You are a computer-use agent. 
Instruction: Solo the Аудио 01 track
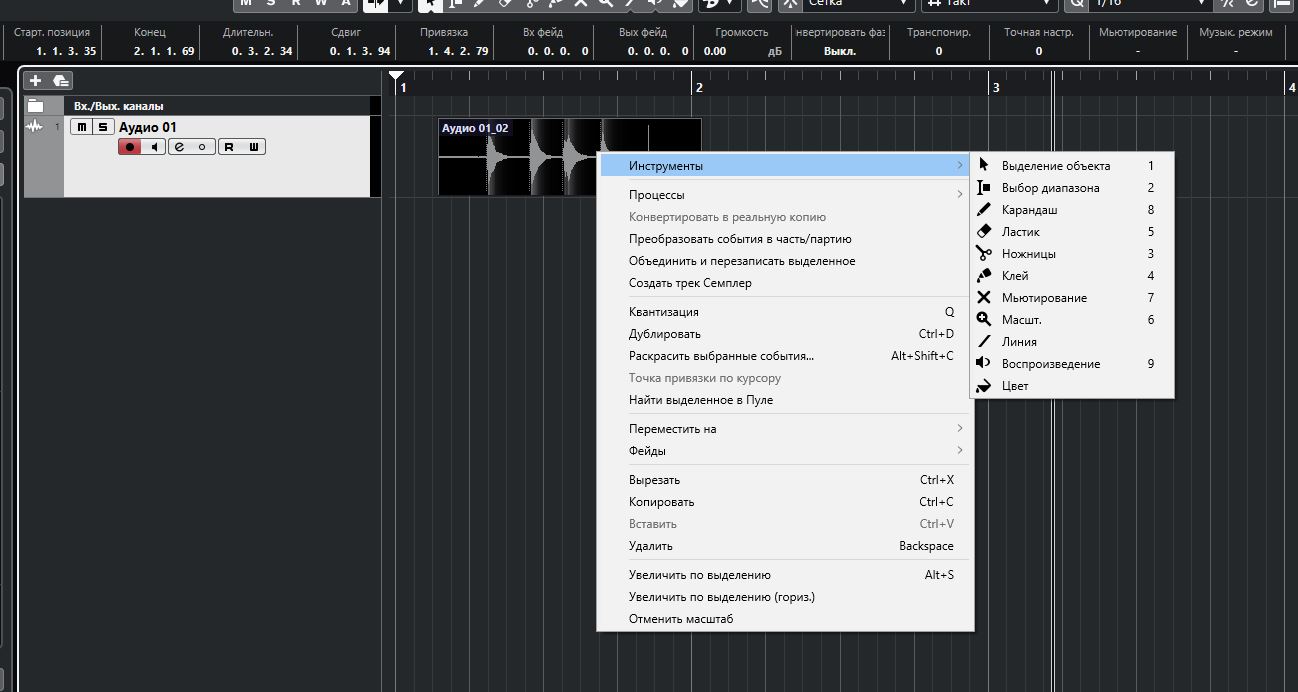click(x=102, y=127)
